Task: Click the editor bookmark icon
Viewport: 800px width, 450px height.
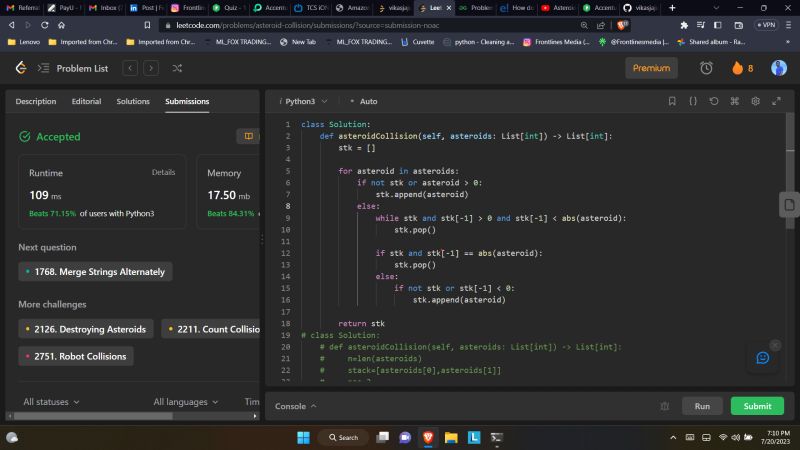Action: pyautogui.click(x=672, y=101)
